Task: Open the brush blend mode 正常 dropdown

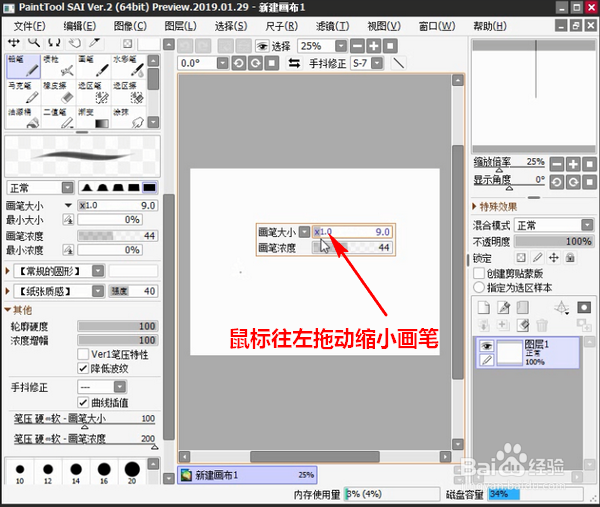Action: point(67,187)
